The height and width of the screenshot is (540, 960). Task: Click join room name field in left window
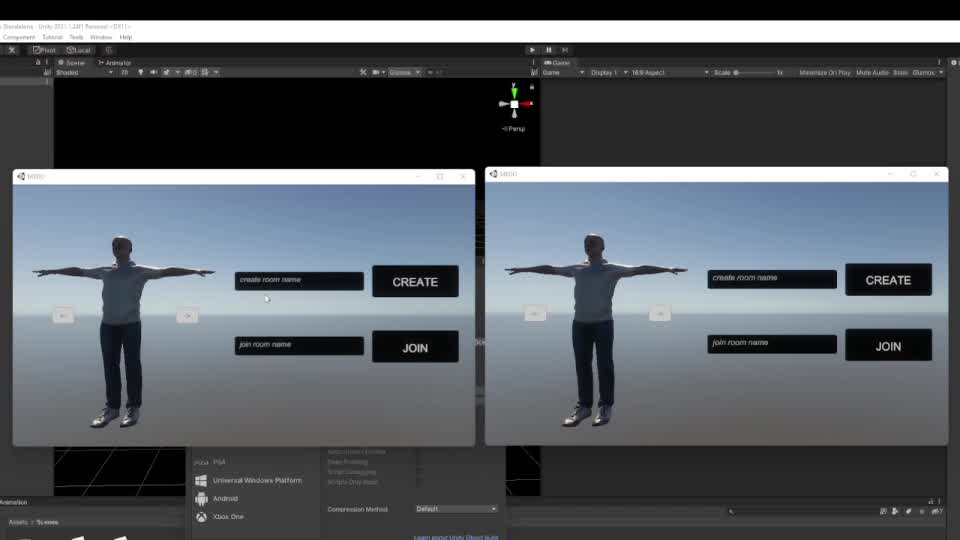(x=299, y=345)
